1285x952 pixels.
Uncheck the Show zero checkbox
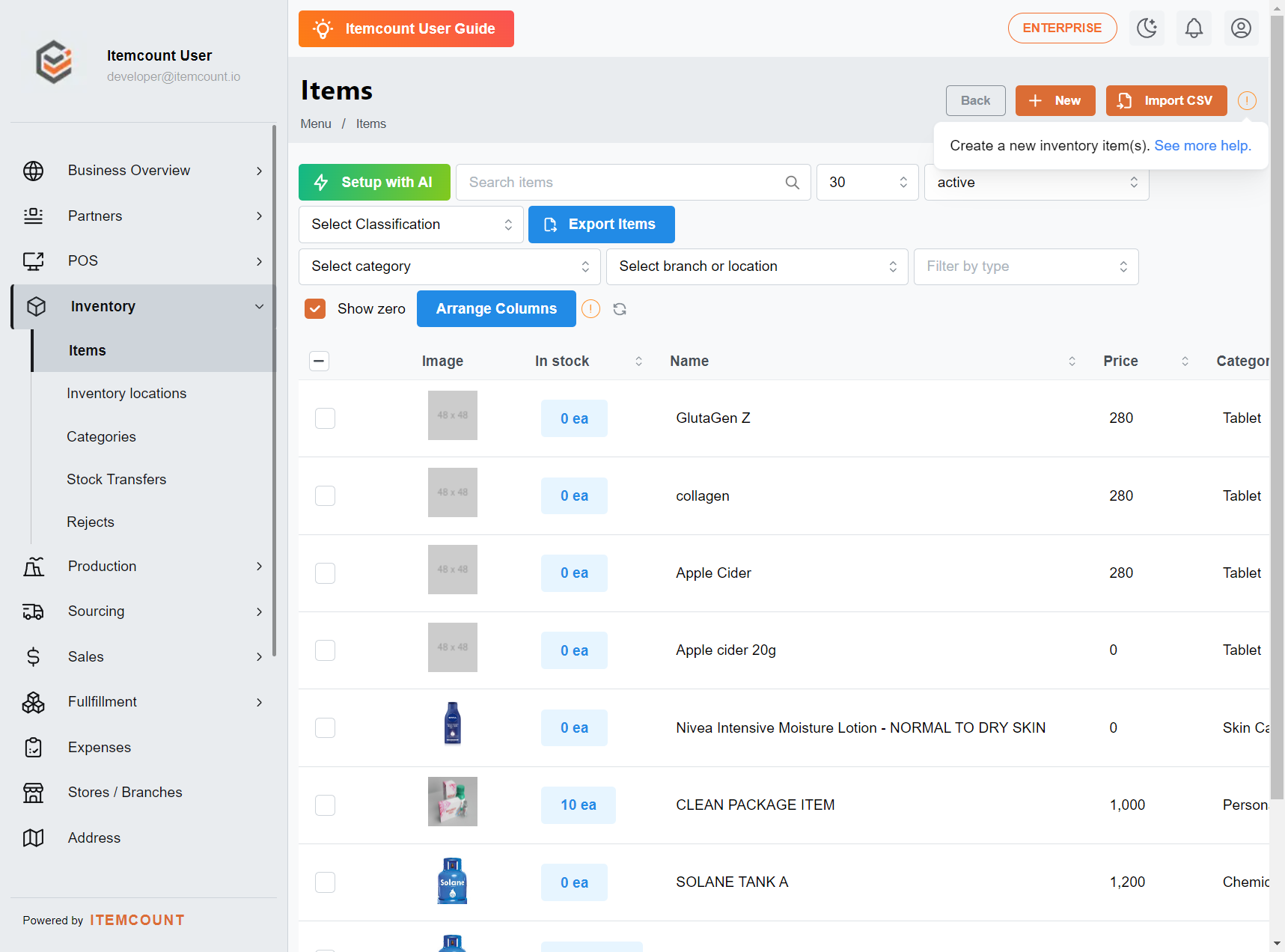[315, 309]
